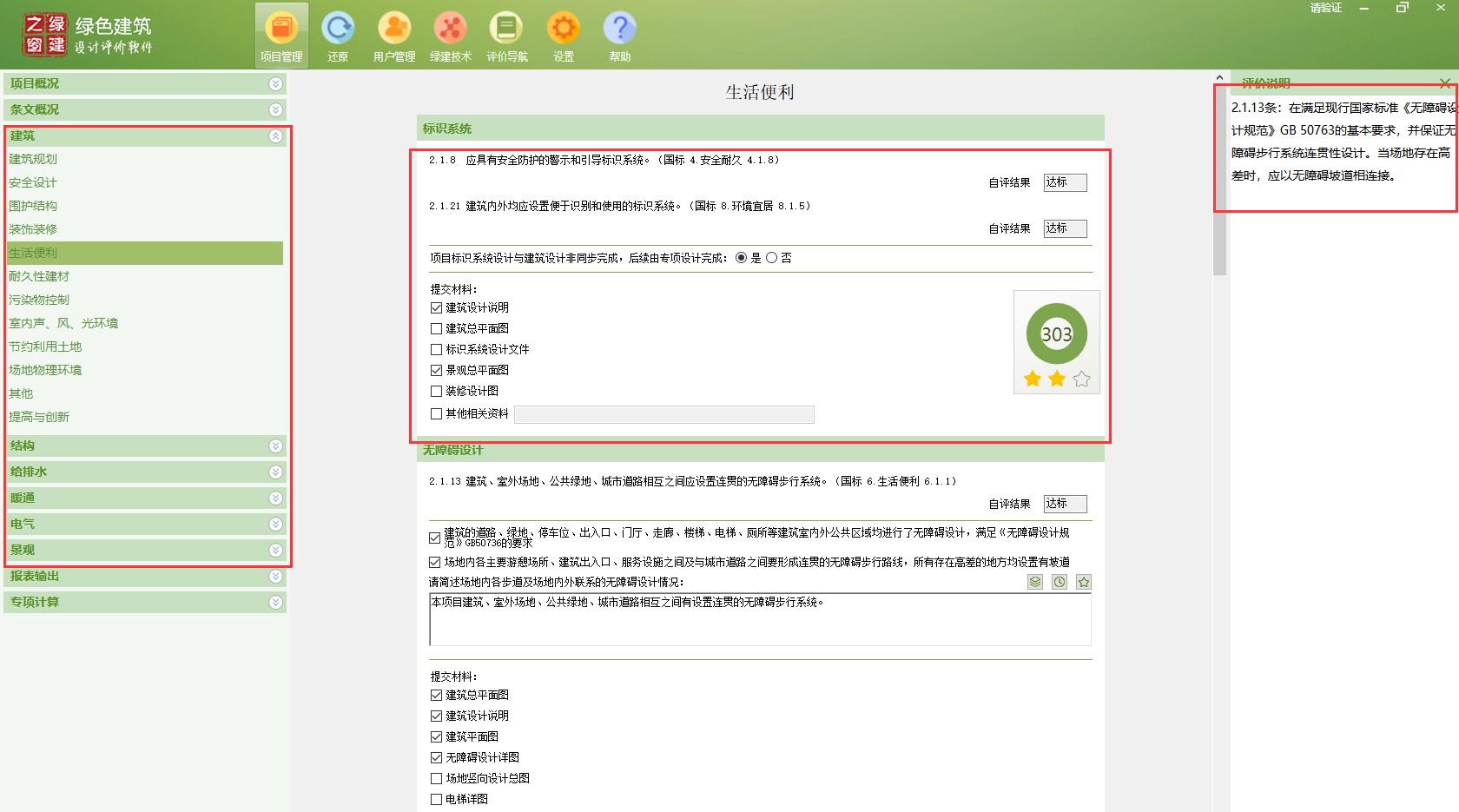1459x812 pixels.
Task: Expand the 暖通 section
Action: click(x=144, y=498)
